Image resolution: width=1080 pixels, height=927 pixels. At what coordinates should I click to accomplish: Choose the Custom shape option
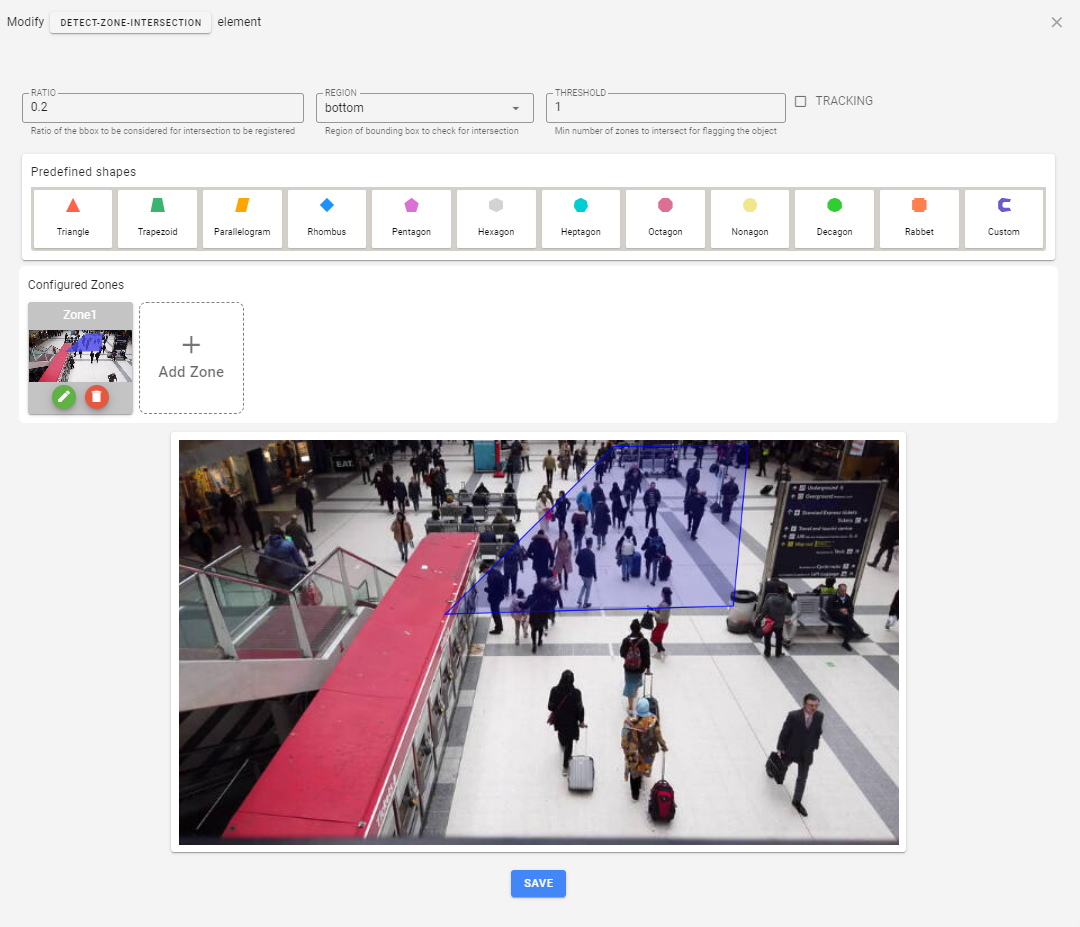point(1004,218)
